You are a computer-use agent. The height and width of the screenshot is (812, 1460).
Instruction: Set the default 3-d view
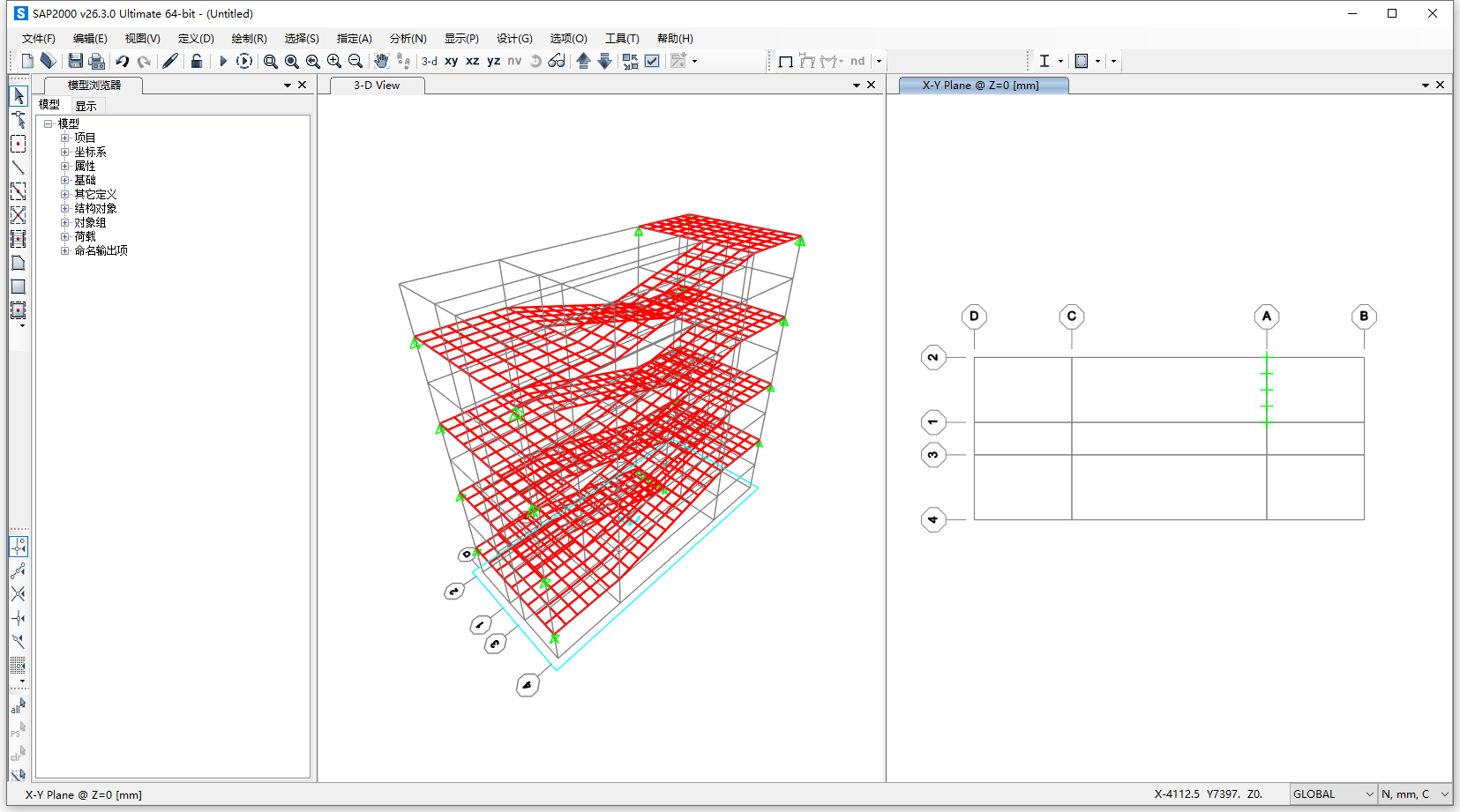pos(430,61)
